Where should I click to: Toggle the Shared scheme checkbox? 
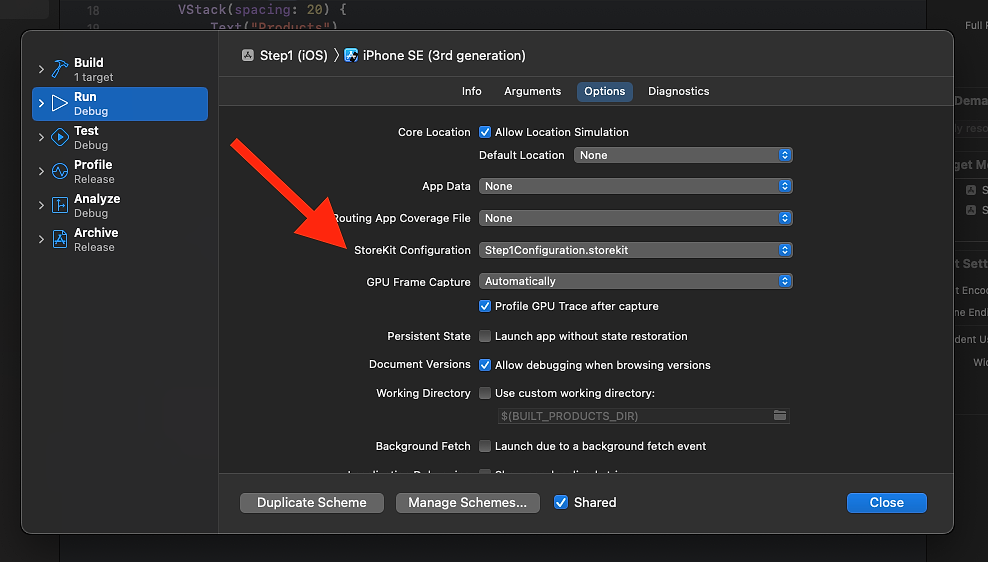[x=561, y=502]
